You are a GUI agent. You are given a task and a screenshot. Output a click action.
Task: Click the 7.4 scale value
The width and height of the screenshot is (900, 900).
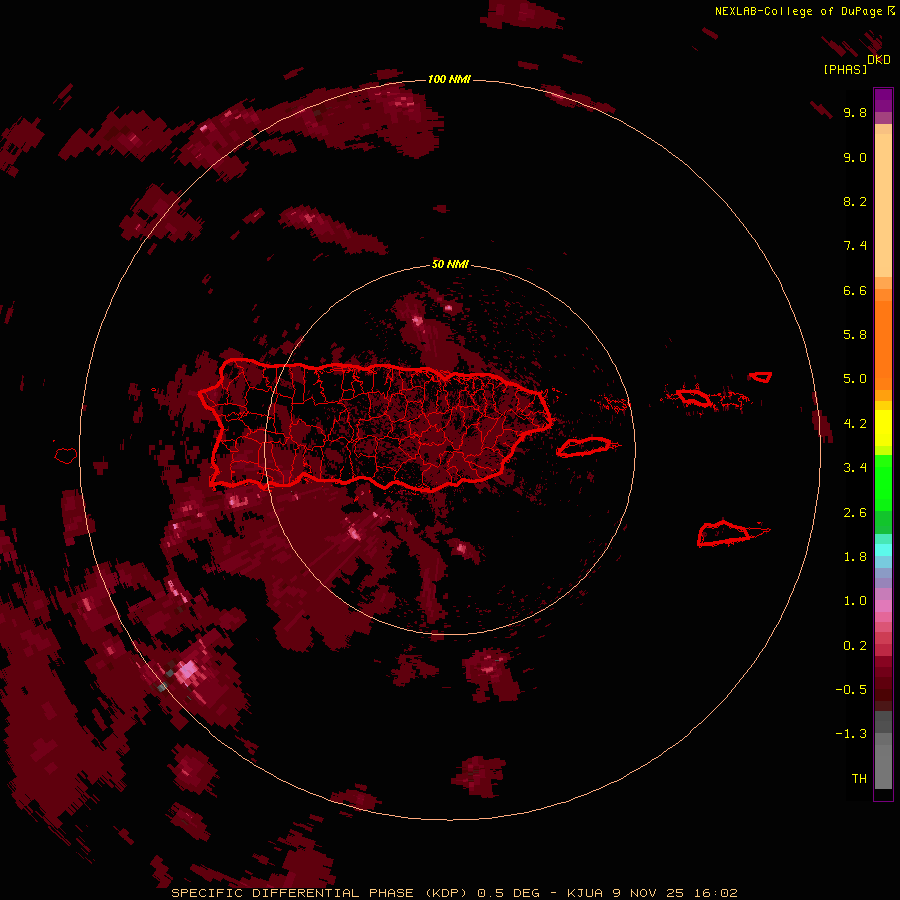(855, 246)
